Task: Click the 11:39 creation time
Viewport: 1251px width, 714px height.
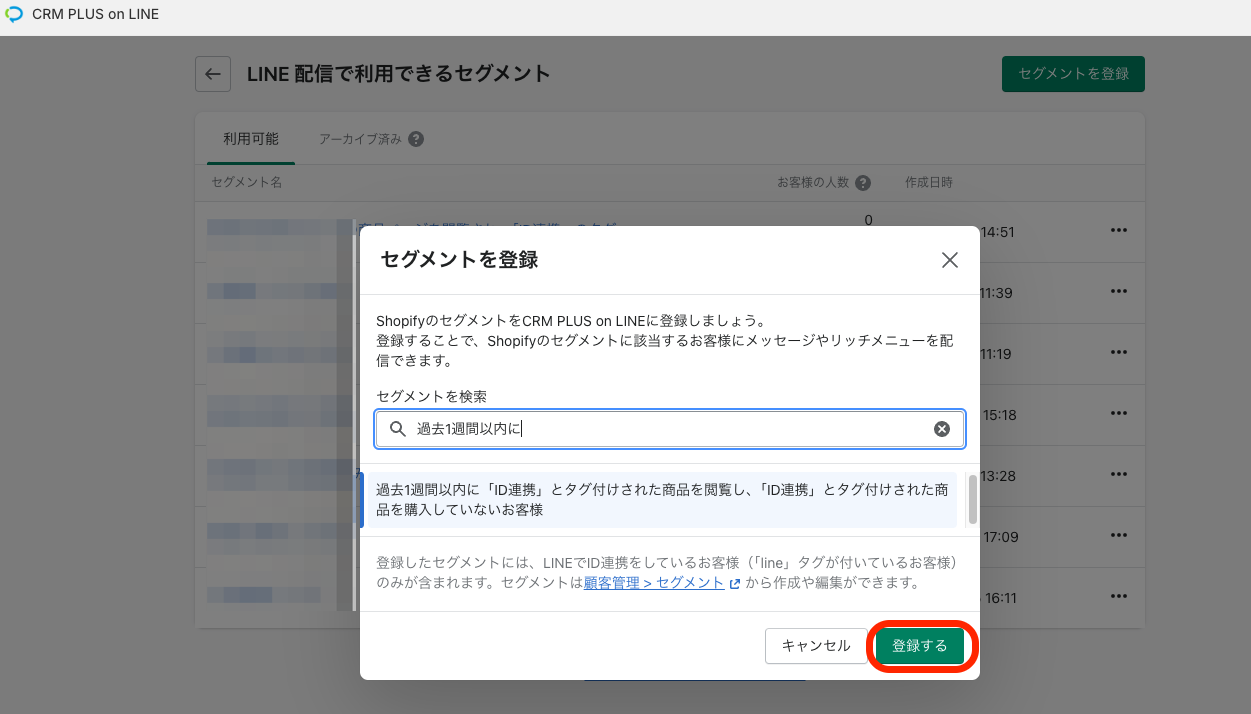Action: pos(998,293)
